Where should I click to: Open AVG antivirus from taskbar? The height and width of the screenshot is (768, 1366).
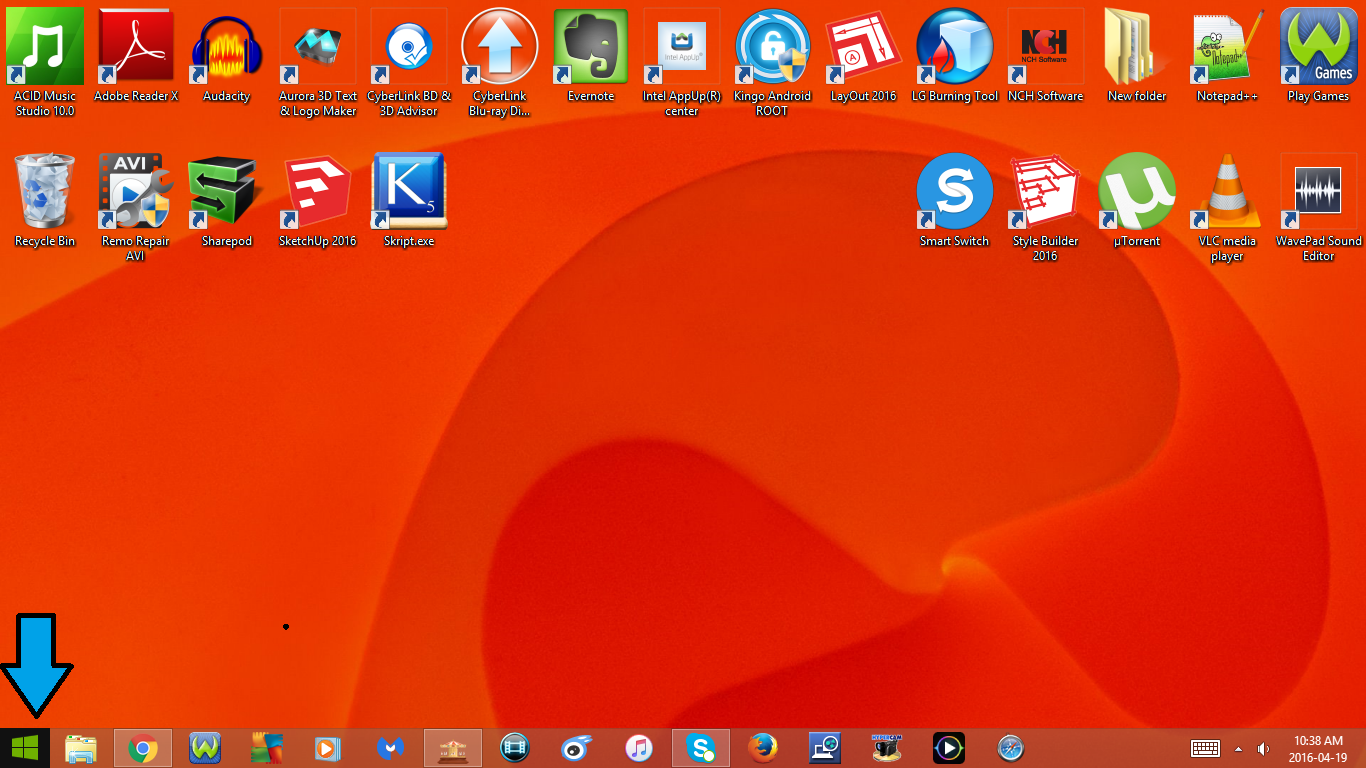tap(267, 748)
